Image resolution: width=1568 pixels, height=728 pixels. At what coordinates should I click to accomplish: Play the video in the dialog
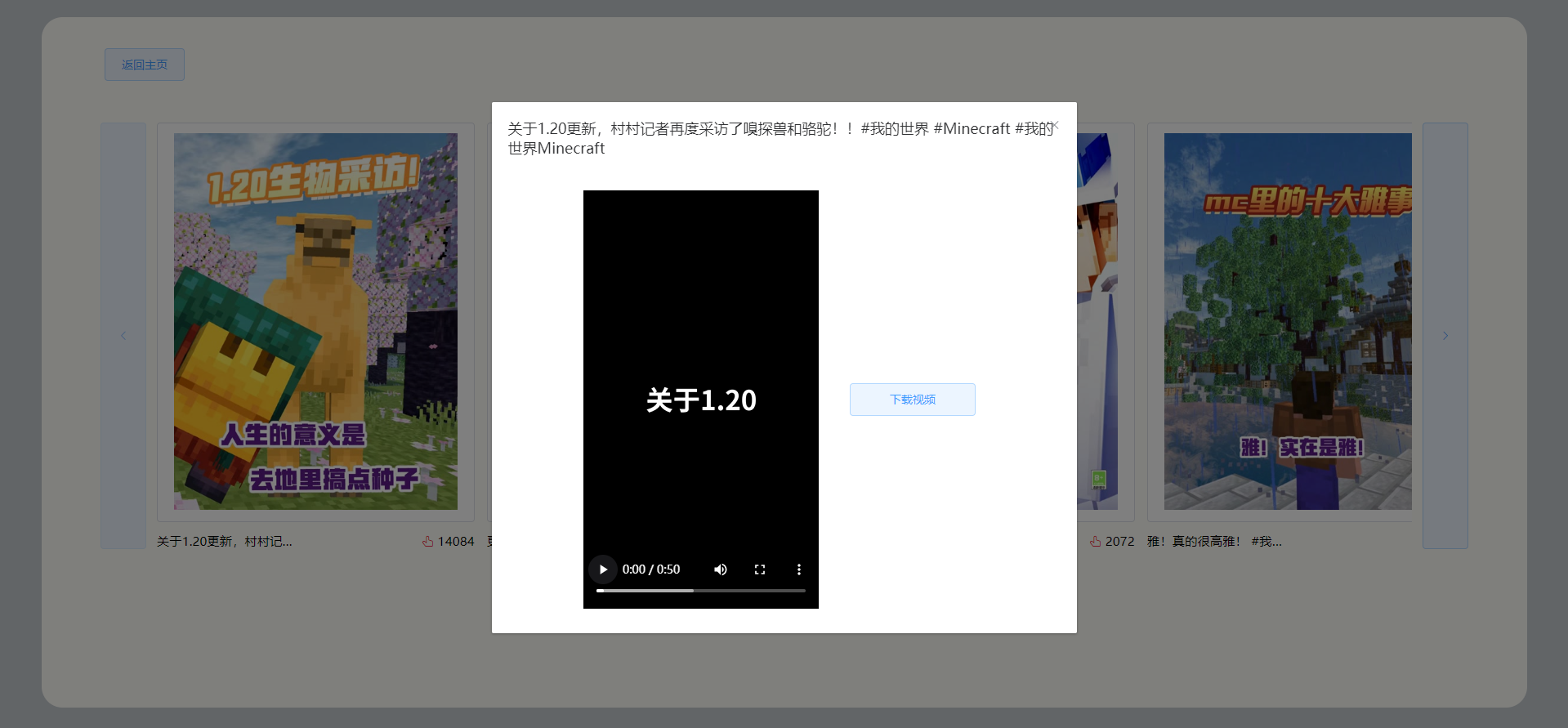pos(603,569)
